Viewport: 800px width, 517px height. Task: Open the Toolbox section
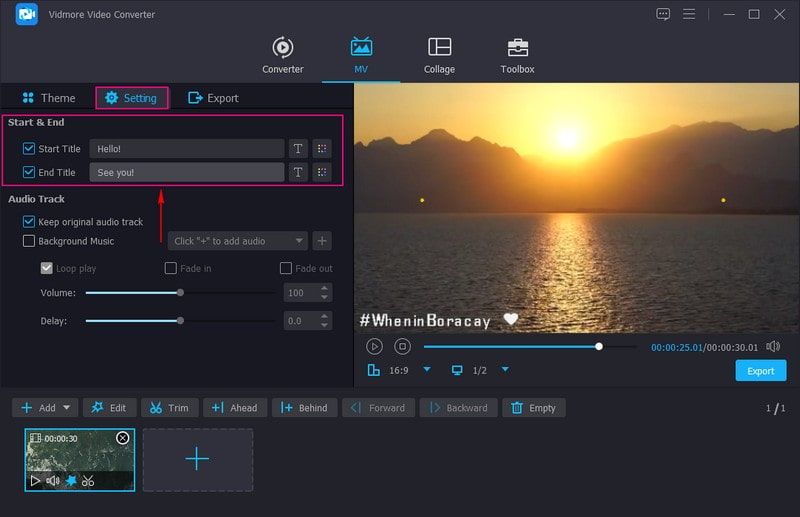coord(517,56)
